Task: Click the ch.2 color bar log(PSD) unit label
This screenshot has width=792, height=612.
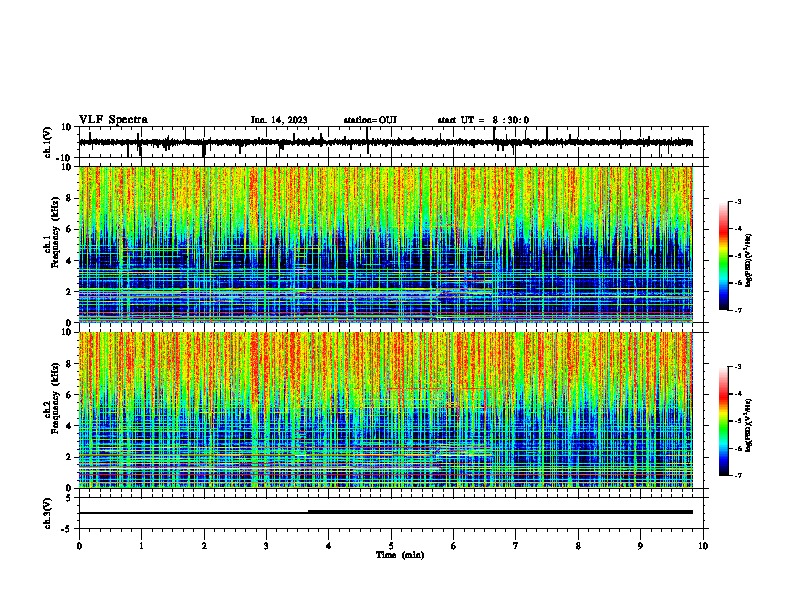Action: coord(749,425)
